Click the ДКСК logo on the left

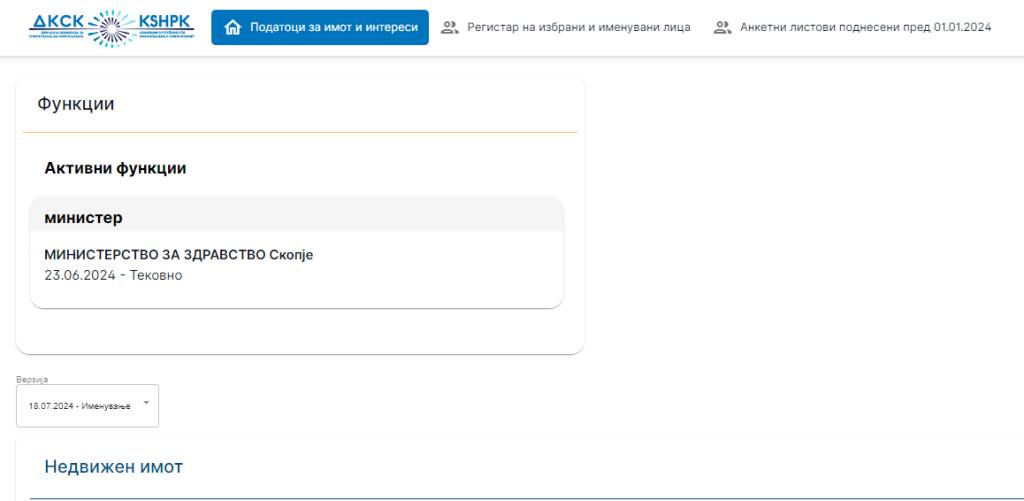click(58, 22)
